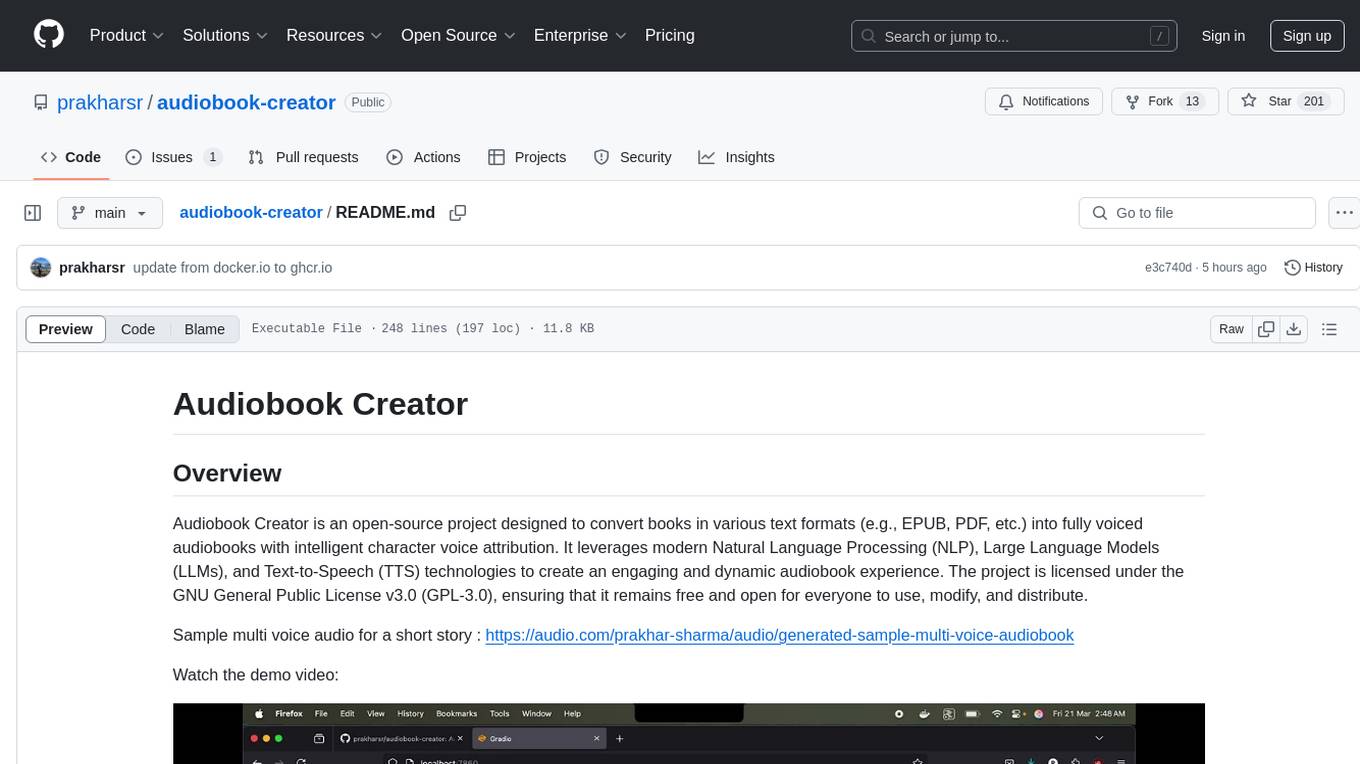
Task: Open audiobook-creator breadcrumb link
Action: (x=250, y=213)
